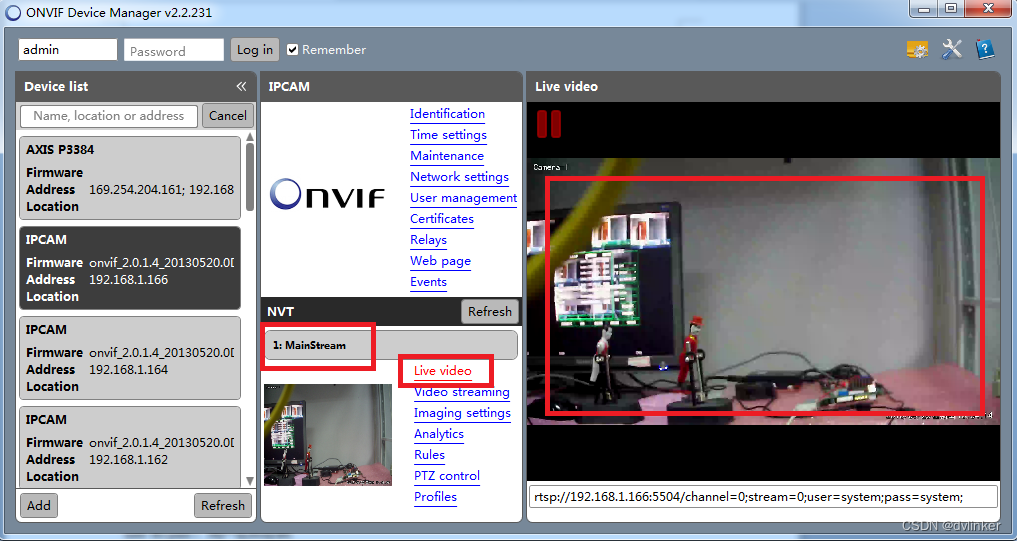Open the Analytics link
Image resolution: width=1017 pixels, height=541 pixels.
click(439, 434)
